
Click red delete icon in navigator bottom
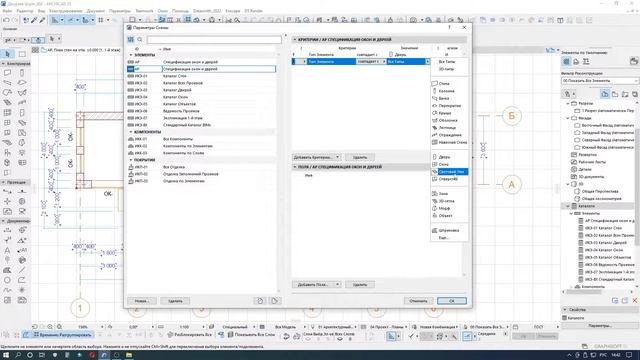(x=635, y=300)
